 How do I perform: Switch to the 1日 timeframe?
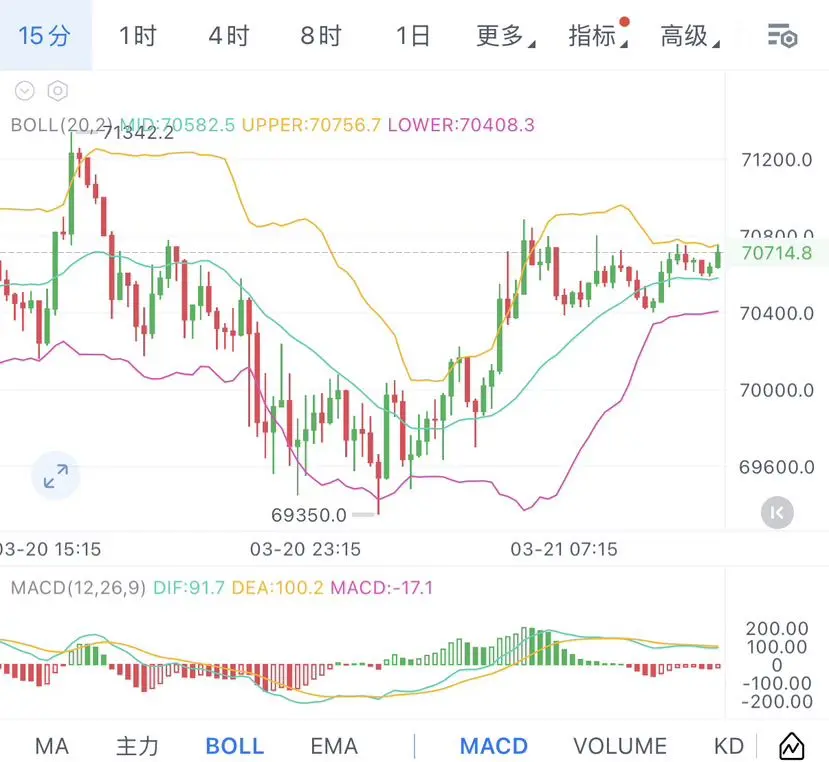point(413,36)
